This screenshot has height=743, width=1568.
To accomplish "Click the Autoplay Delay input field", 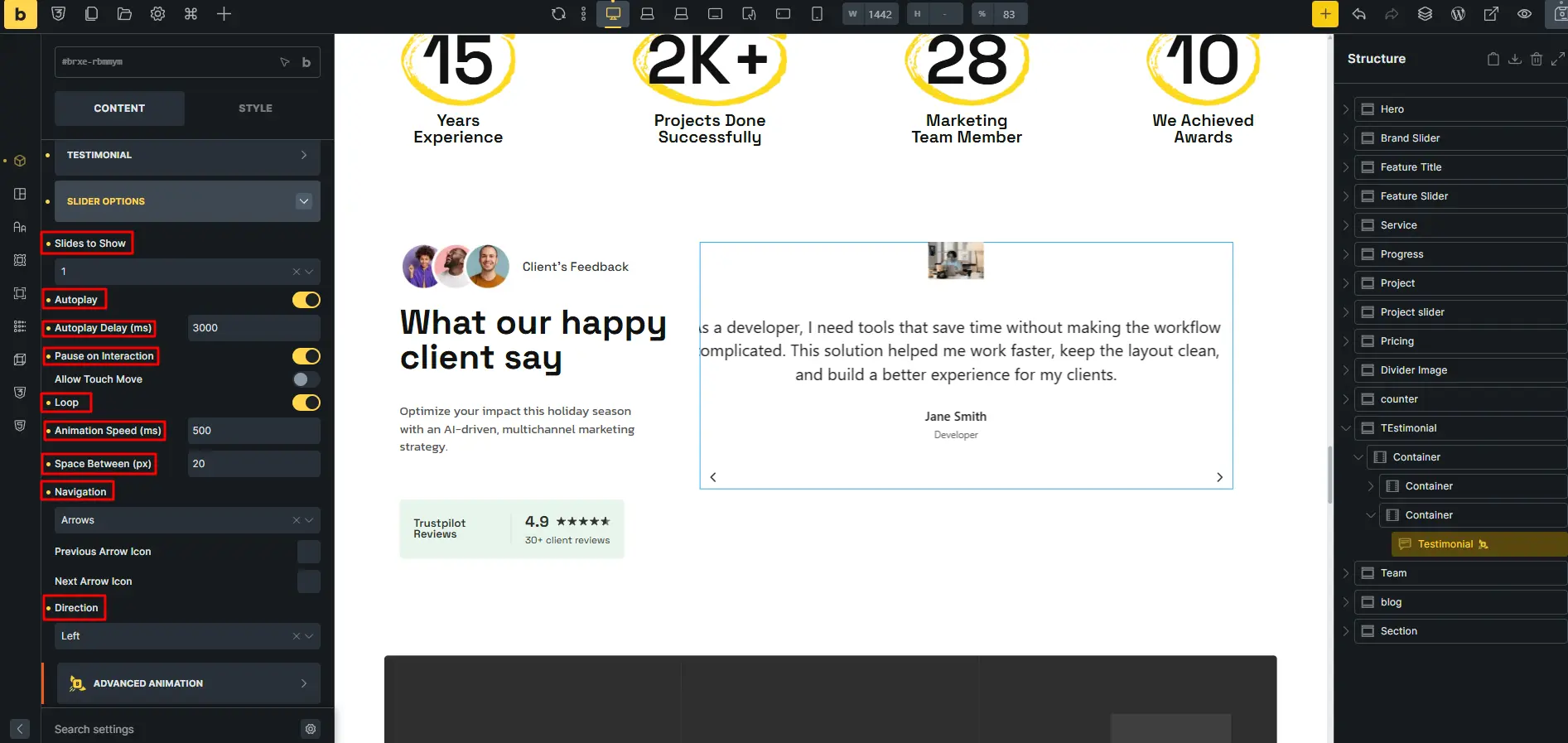I will tap(253, 328).
